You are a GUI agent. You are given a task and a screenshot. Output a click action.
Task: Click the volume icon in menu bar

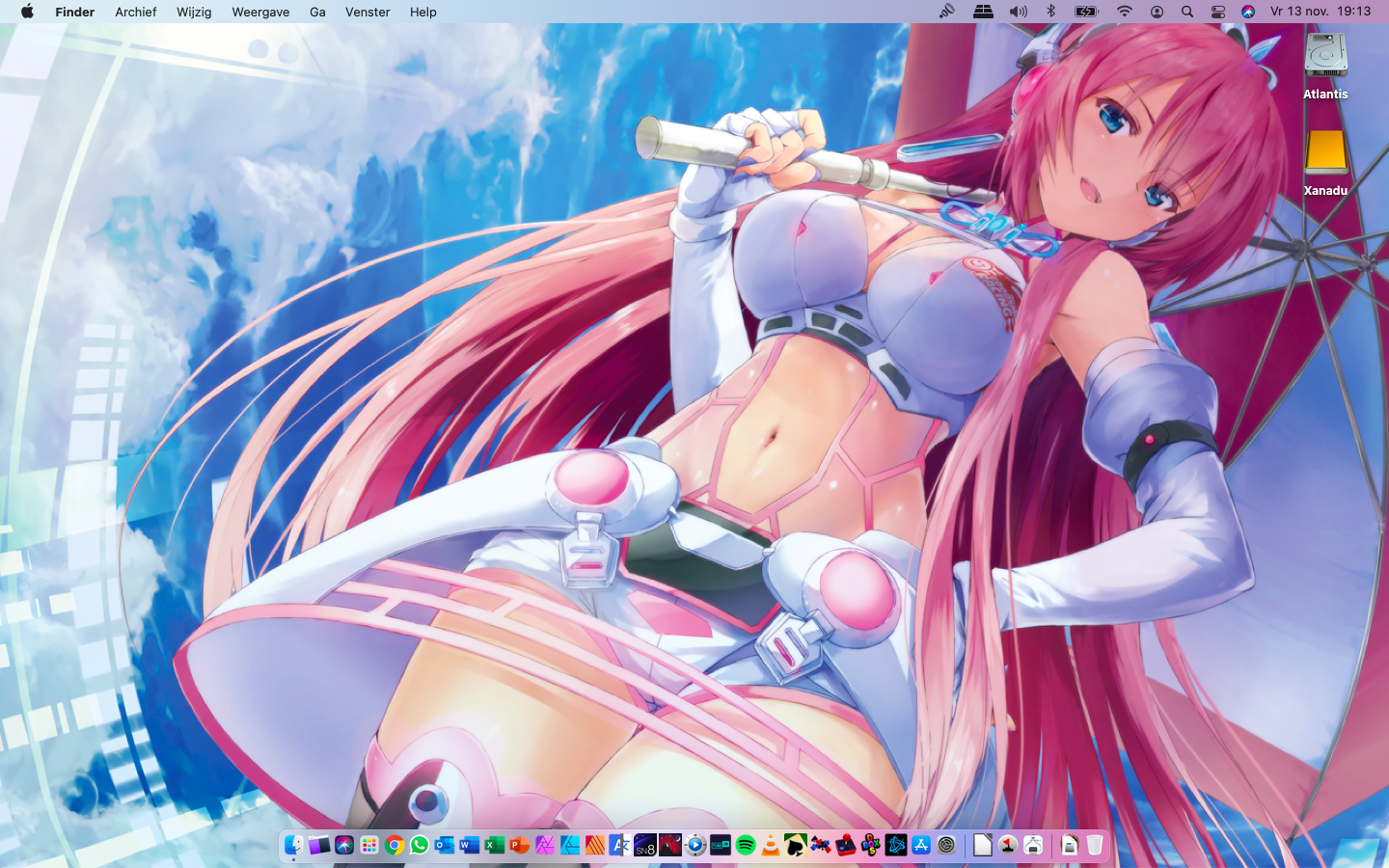point(1018,12)
